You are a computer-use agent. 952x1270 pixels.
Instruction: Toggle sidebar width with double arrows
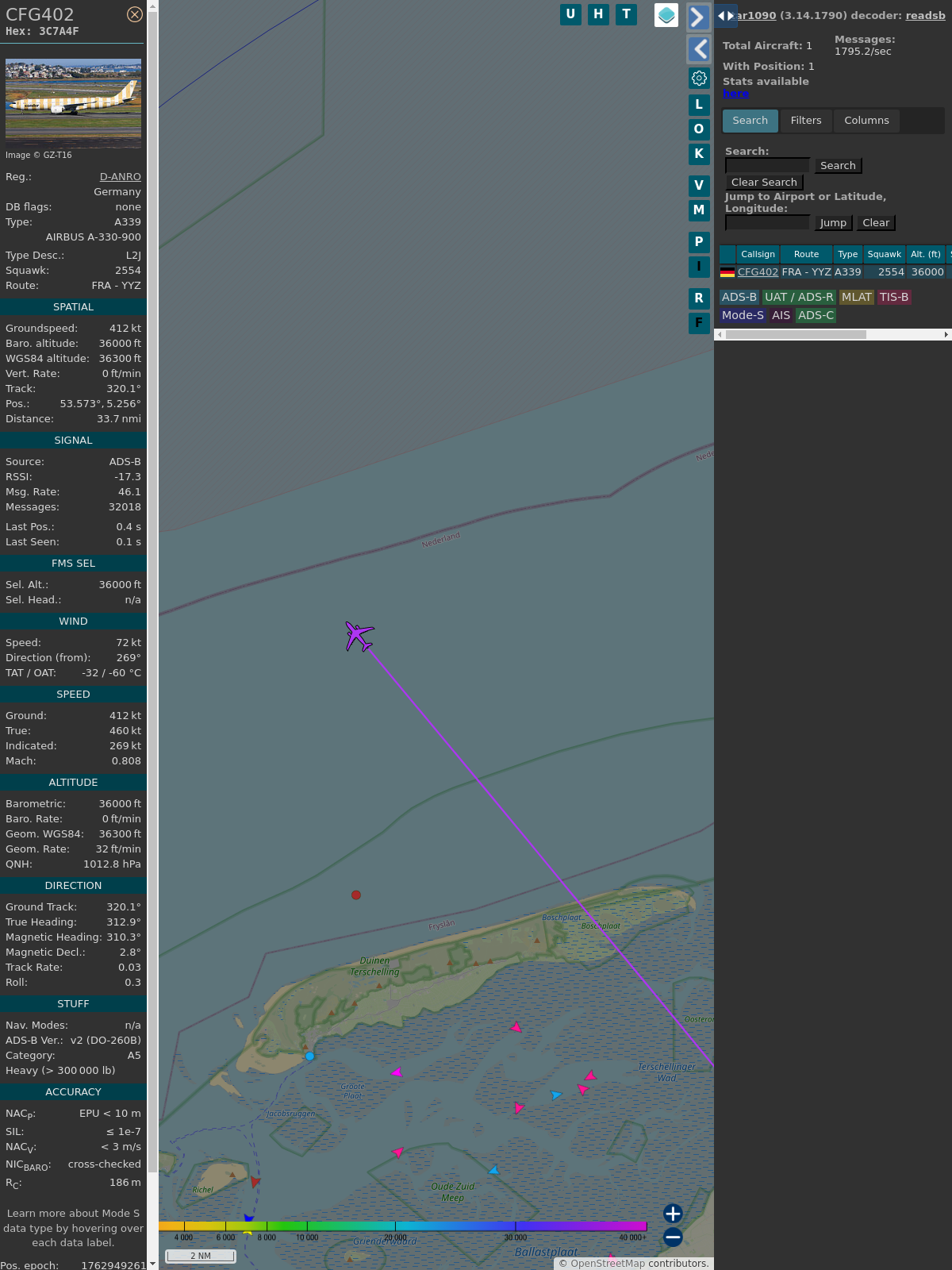[x=726, y=16]
